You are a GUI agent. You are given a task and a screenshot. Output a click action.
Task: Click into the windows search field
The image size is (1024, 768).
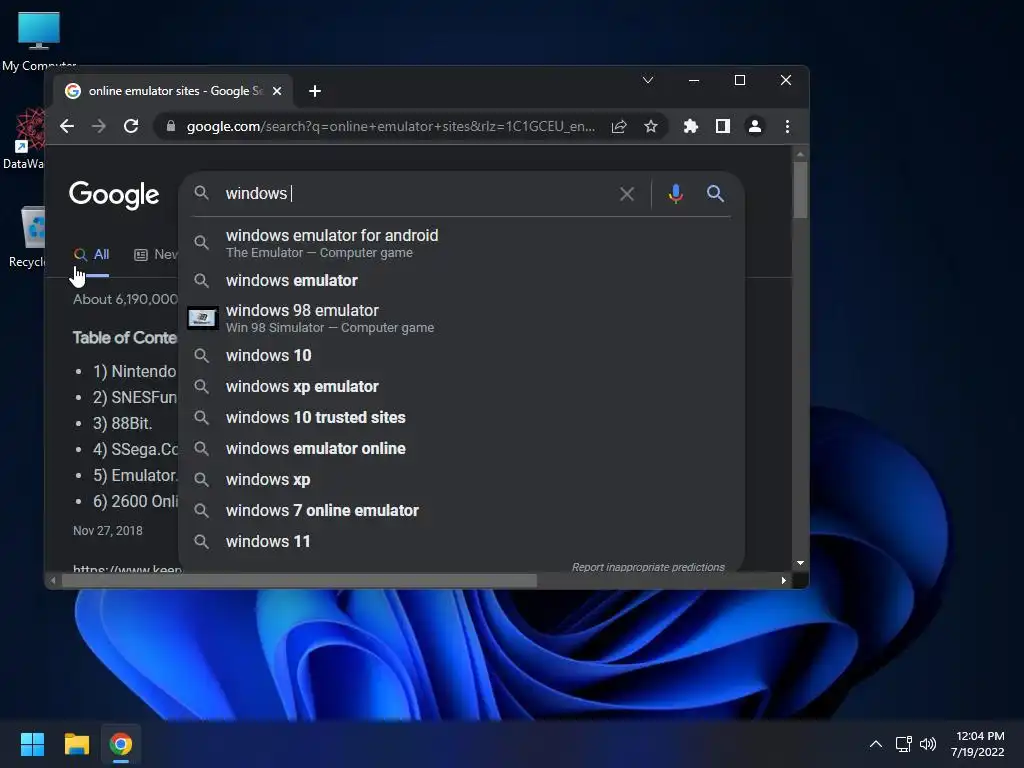pyautogui.click(x=418, y=193)
